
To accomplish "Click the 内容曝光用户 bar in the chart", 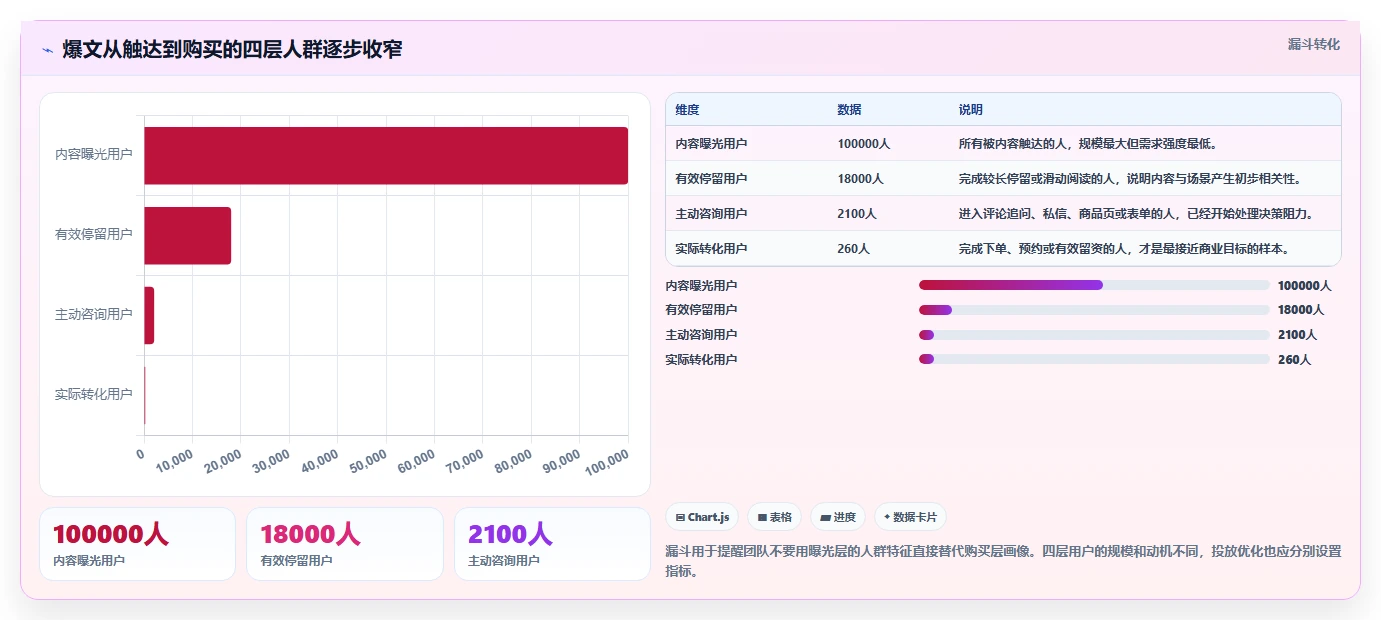I will click(386, 155).
